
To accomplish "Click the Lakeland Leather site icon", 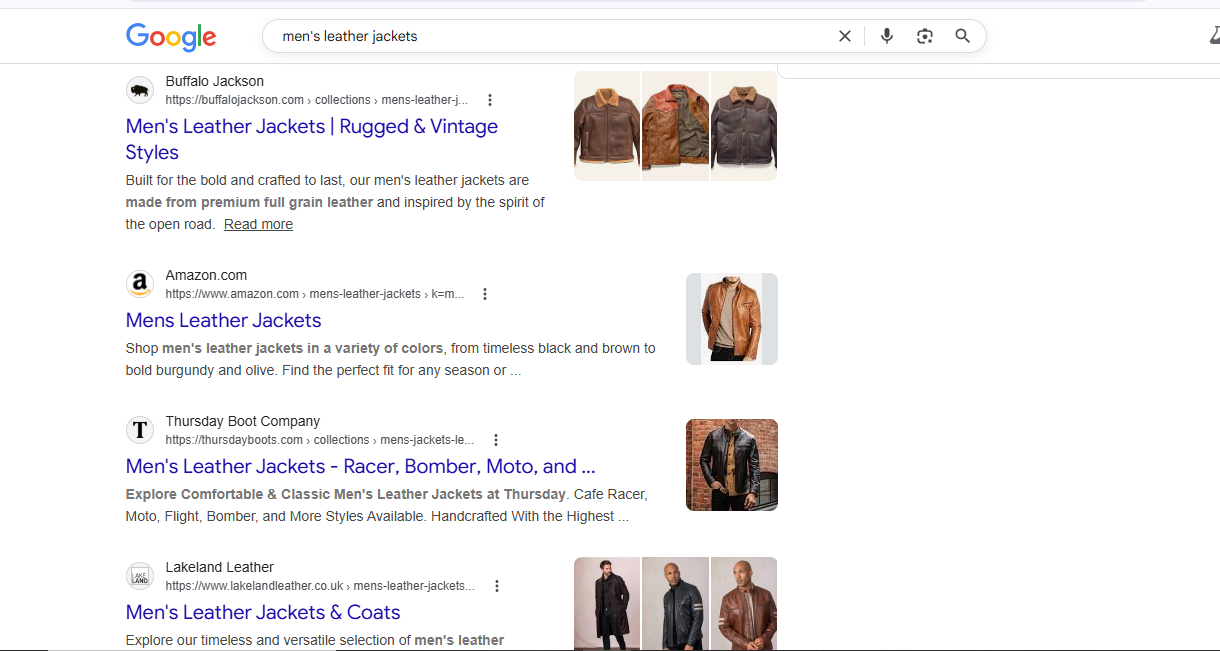I will tap(140, 576).
